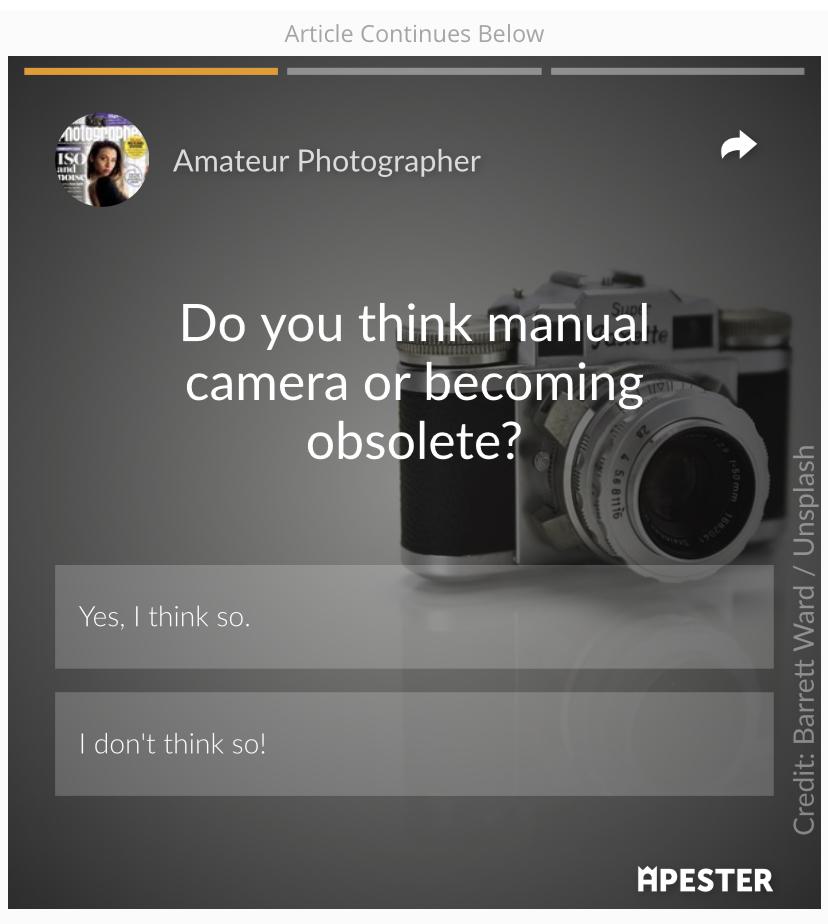This screenshot has height=924, width=828.
Task: Click the "Do you think manual camera" question text
Action: (414, 323)
